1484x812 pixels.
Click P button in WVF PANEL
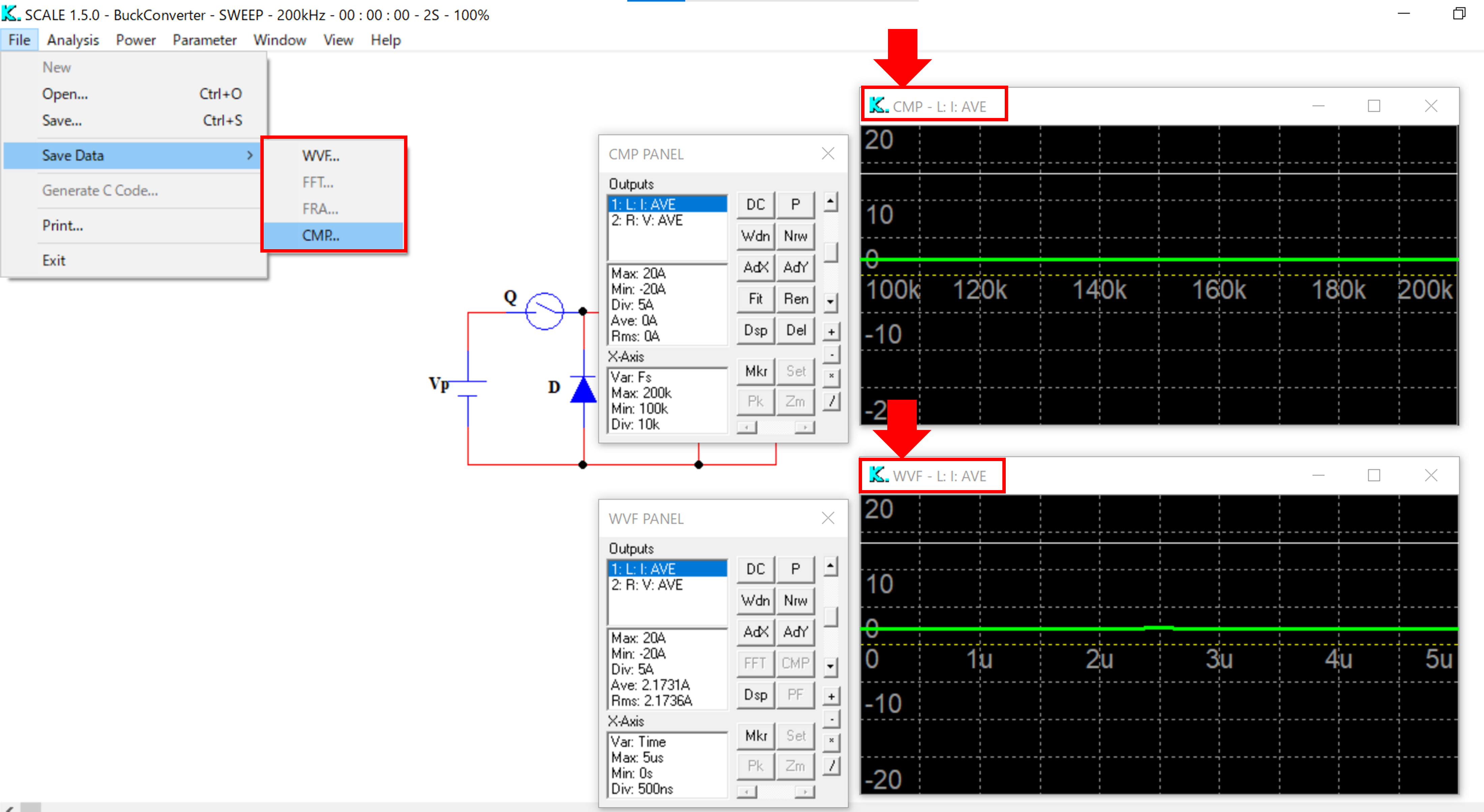click(x=796, y=569)
